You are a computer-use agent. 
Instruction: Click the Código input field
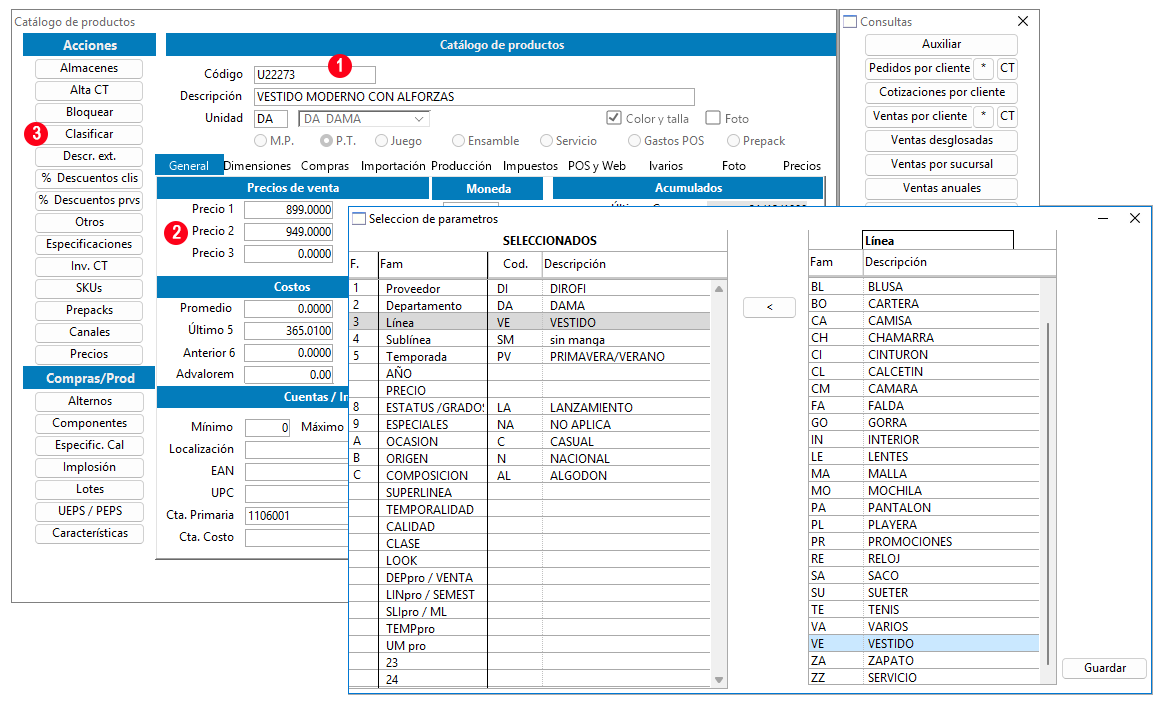[314, 74]
